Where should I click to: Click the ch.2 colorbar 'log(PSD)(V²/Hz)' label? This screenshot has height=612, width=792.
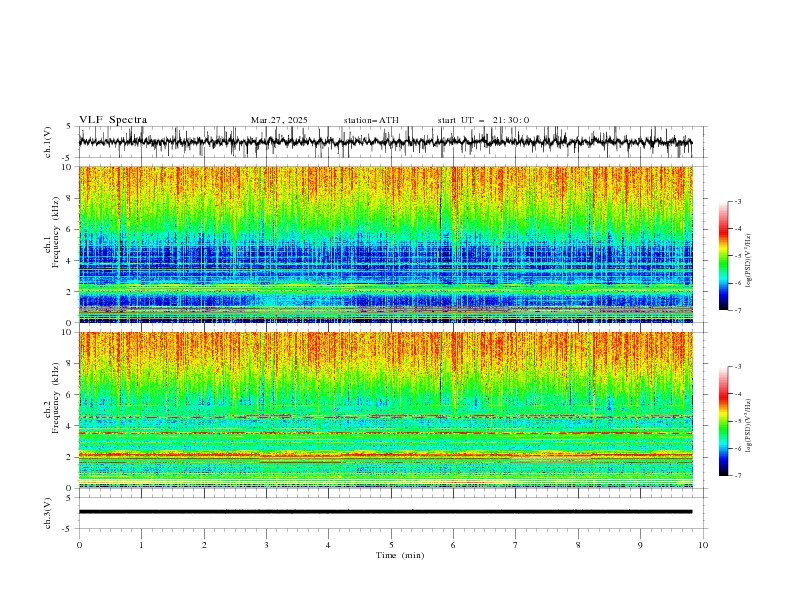(749, 426)
